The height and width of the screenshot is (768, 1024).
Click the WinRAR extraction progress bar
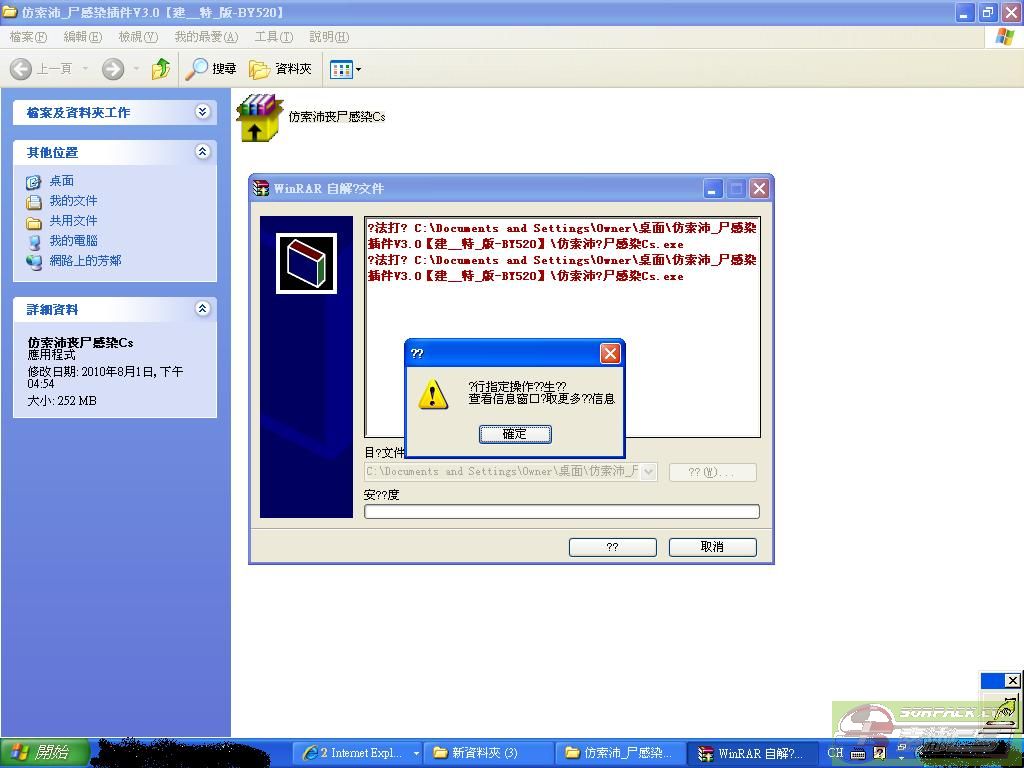click(561, 512)
